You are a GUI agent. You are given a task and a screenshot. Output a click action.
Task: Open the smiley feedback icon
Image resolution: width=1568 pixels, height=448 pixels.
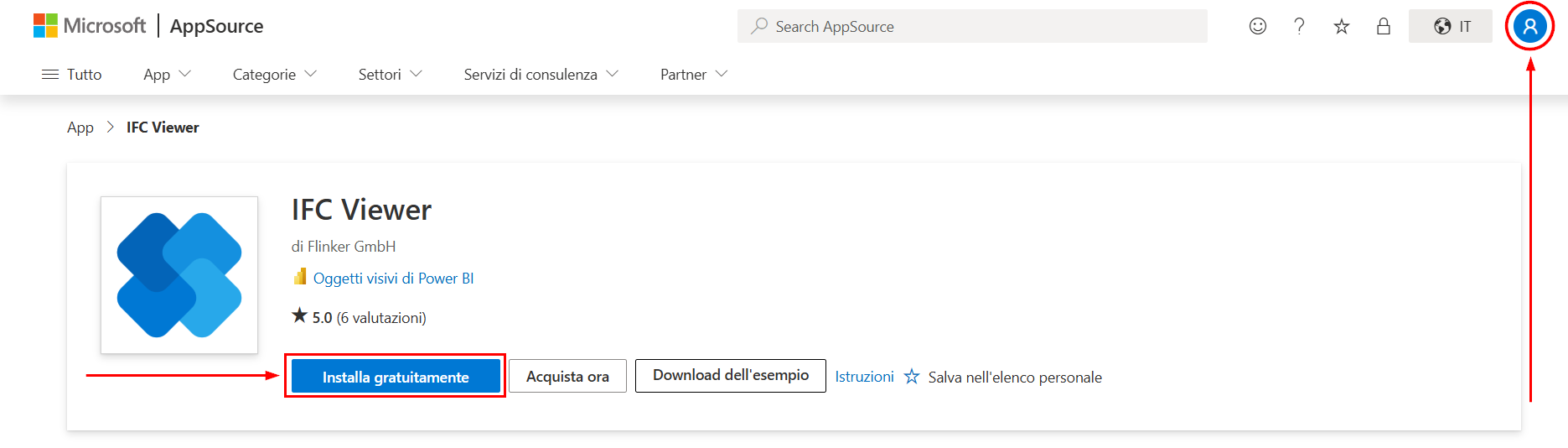[1257, 27]
